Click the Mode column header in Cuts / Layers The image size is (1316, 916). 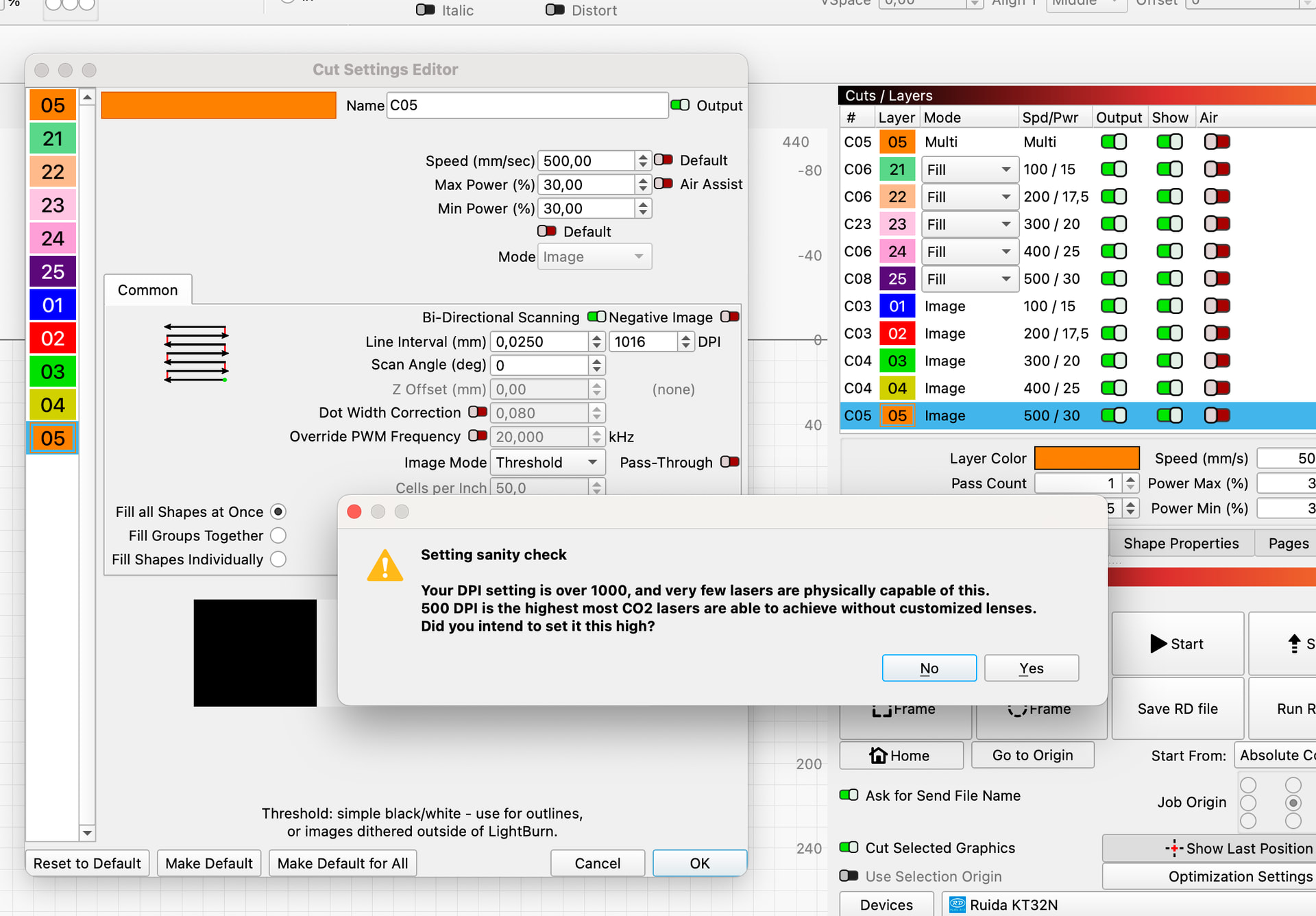[969, 117]
